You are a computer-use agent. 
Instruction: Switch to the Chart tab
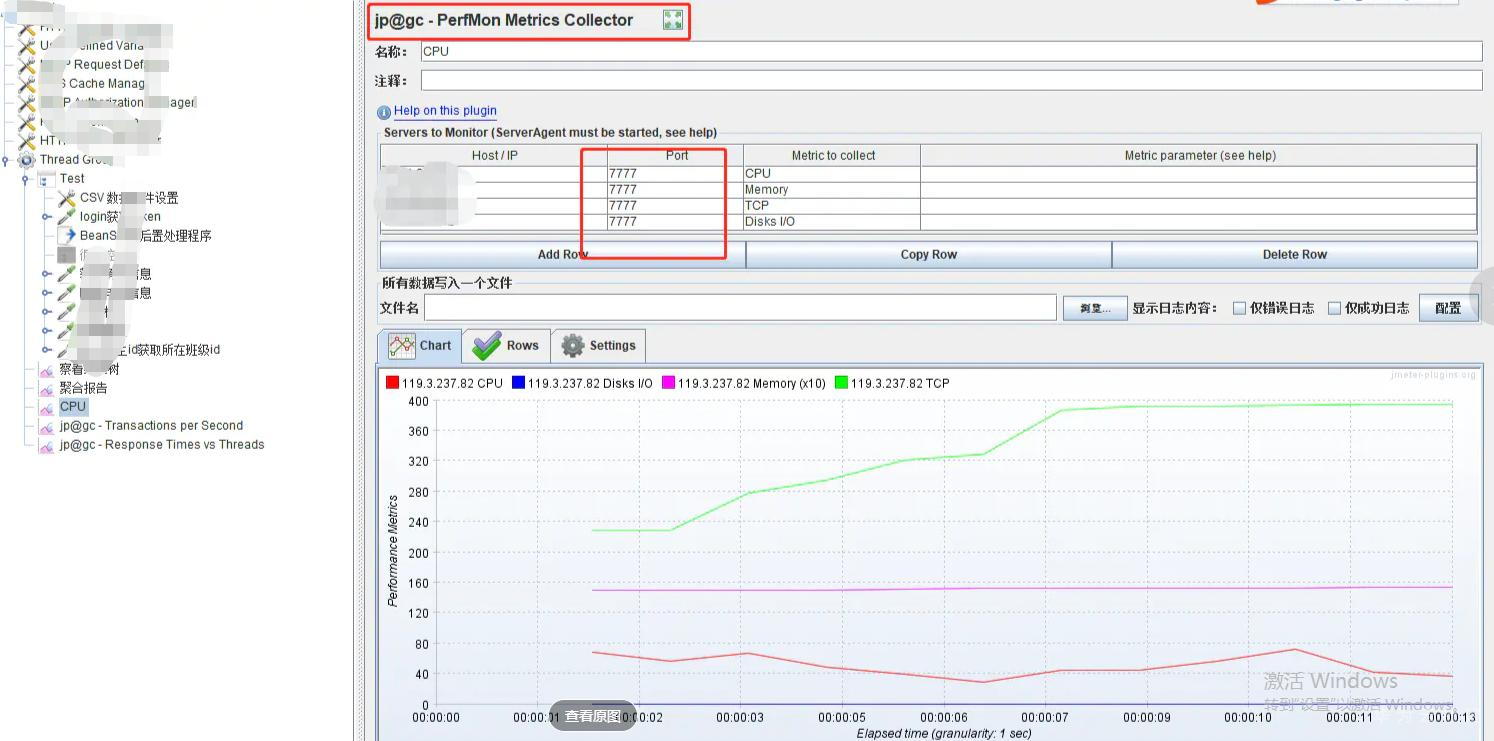point(420,346)
